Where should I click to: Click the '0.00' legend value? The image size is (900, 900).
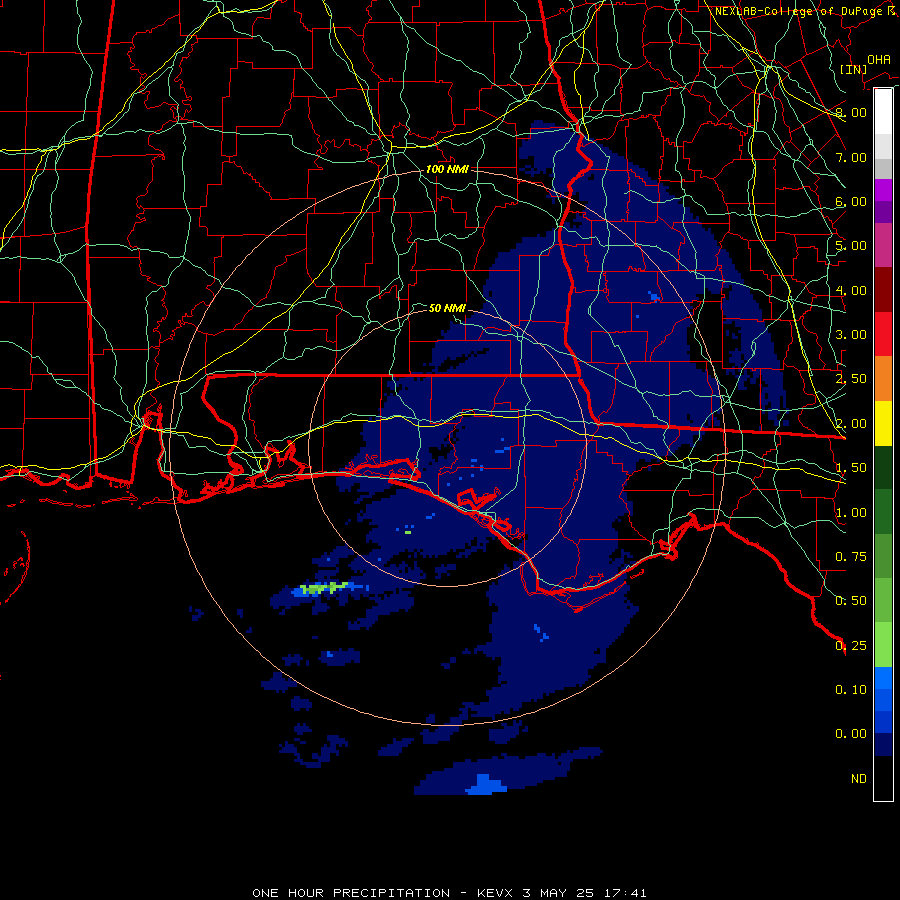pyautogui.click(x=851, y=734)
